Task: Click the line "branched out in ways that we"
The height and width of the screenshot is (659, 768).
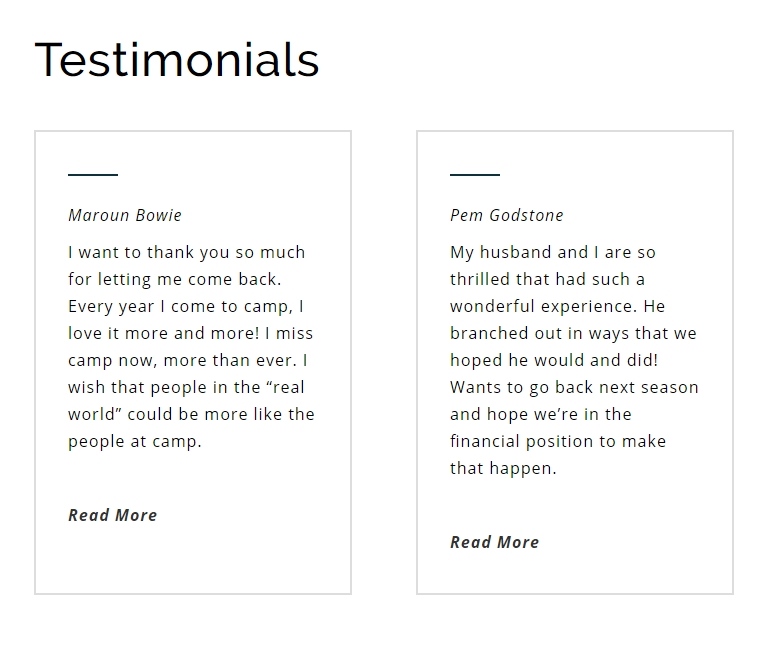Action: point(573,333)
